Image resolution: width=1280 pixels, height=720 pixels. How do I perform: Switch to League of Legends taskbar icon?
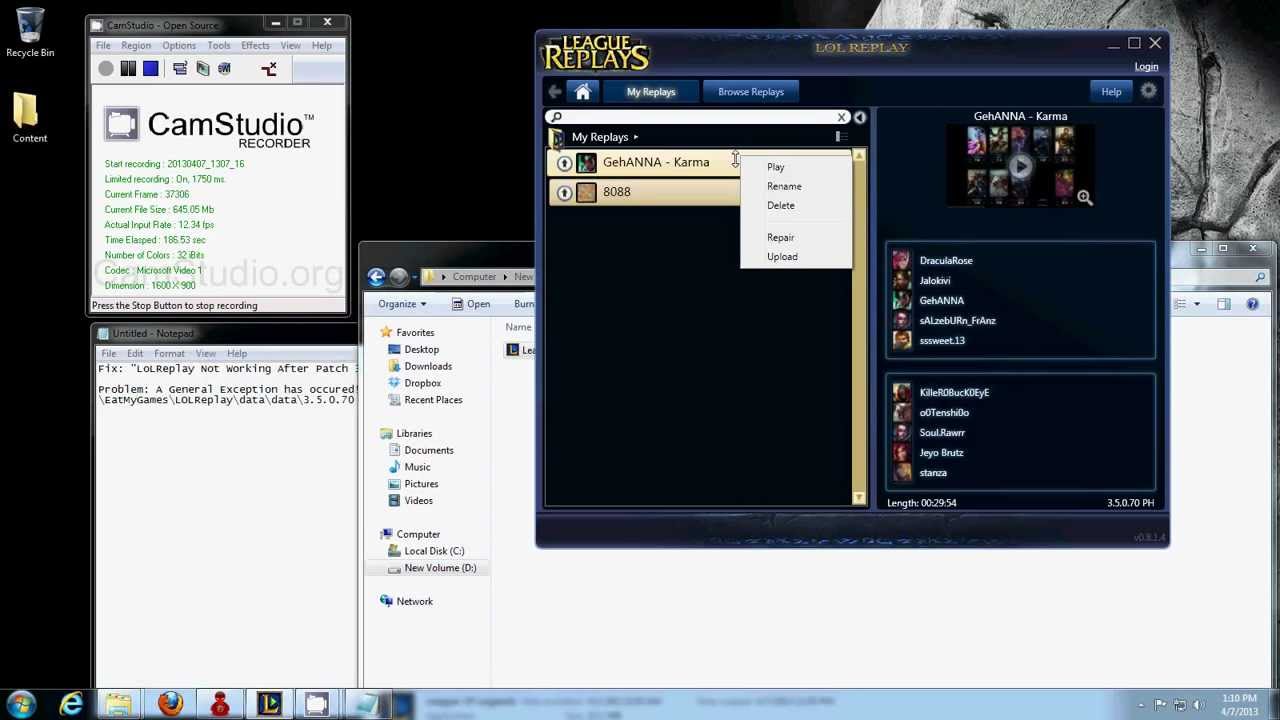pos(269,705)
